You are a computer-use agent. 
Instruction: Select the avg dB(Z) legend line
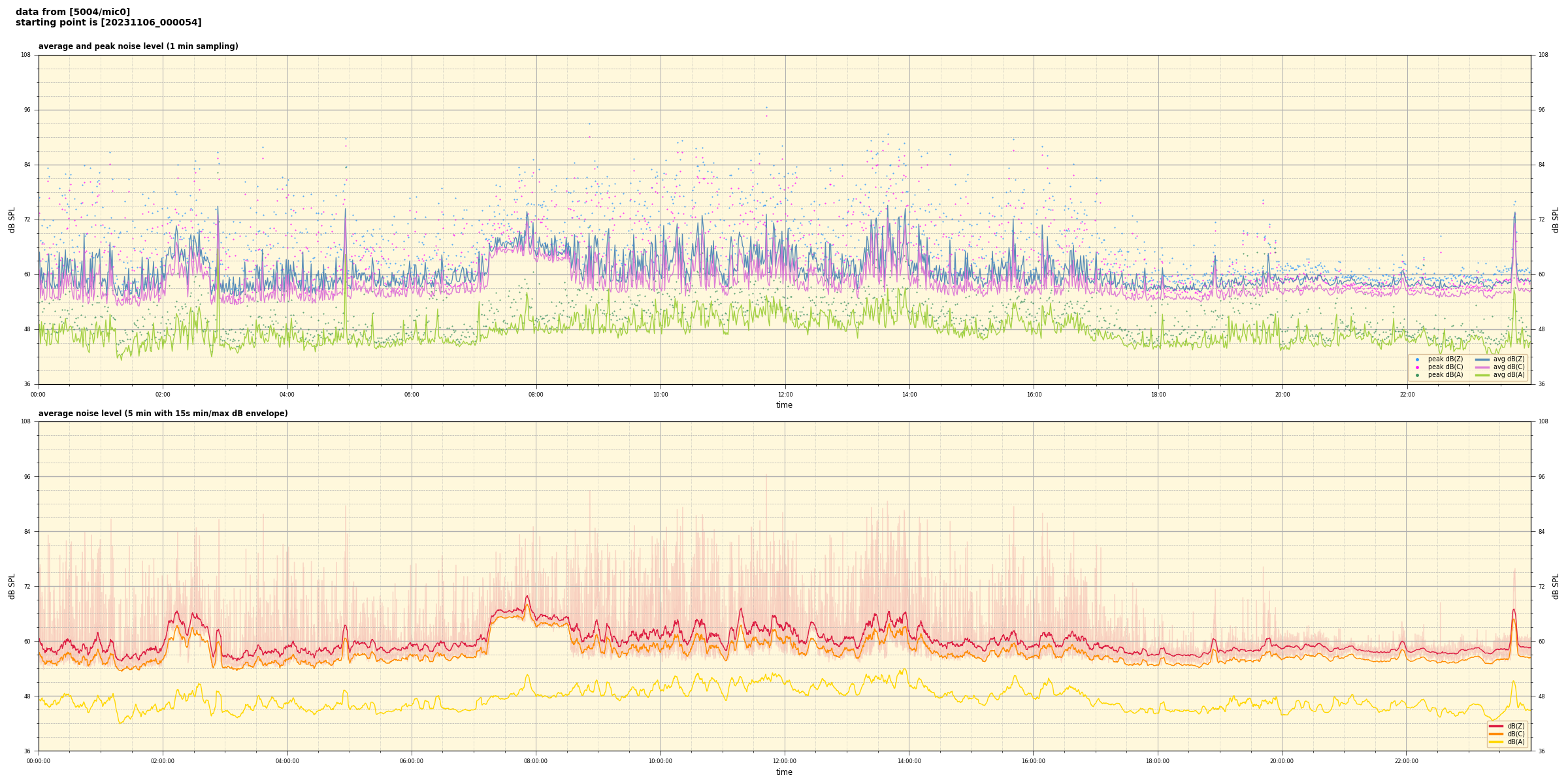(1482, 359)
